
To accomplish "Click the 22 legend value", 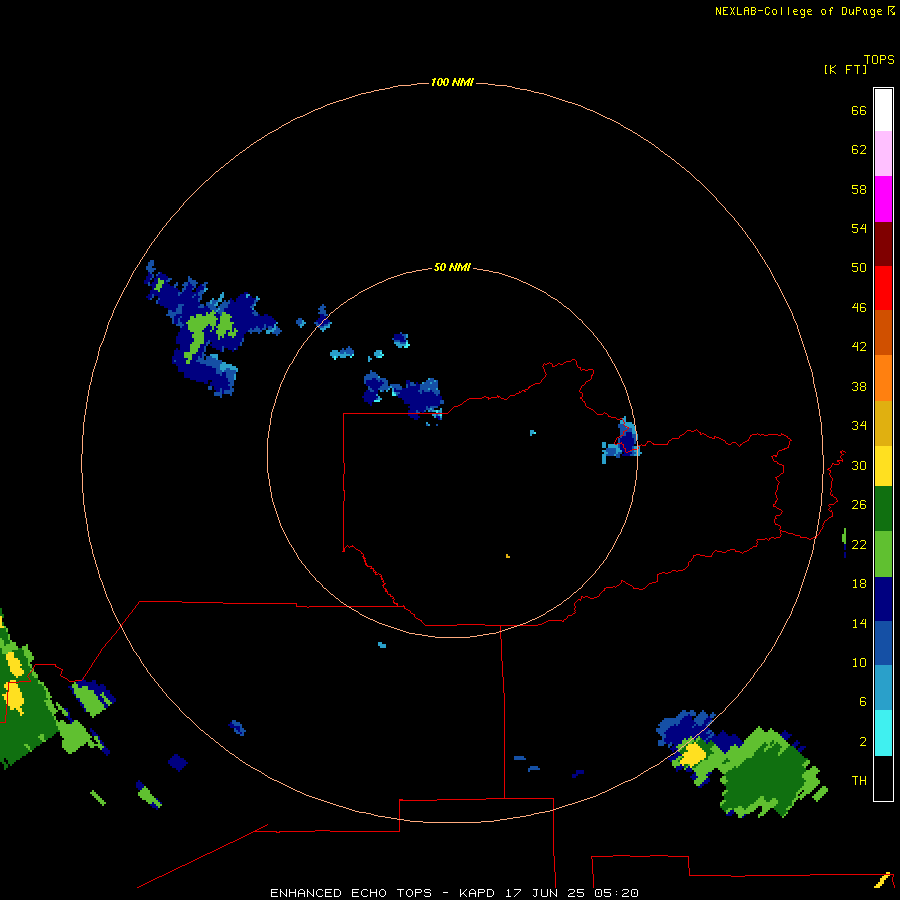I will click(x=859, y=544).
